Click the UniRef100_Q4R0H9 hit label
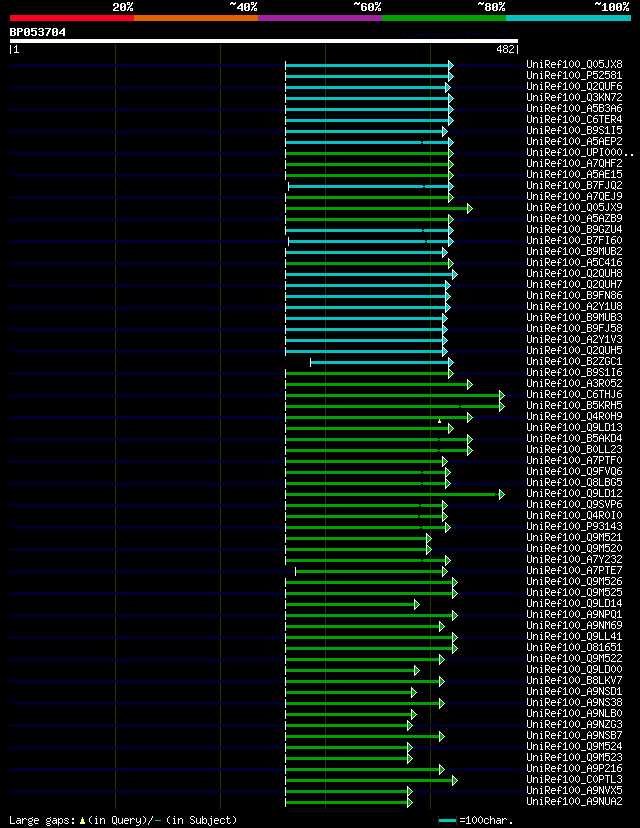This screenshot has width=640, height=828. [574, 417]
